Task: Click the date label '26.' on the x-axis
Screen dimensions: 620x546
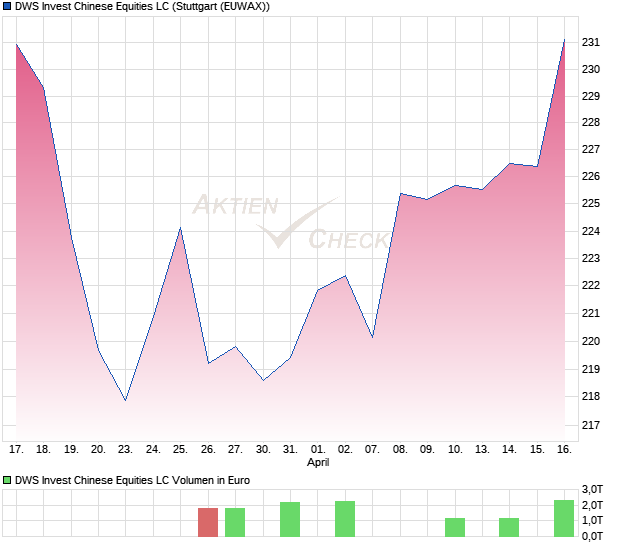Action: (208, 450)
